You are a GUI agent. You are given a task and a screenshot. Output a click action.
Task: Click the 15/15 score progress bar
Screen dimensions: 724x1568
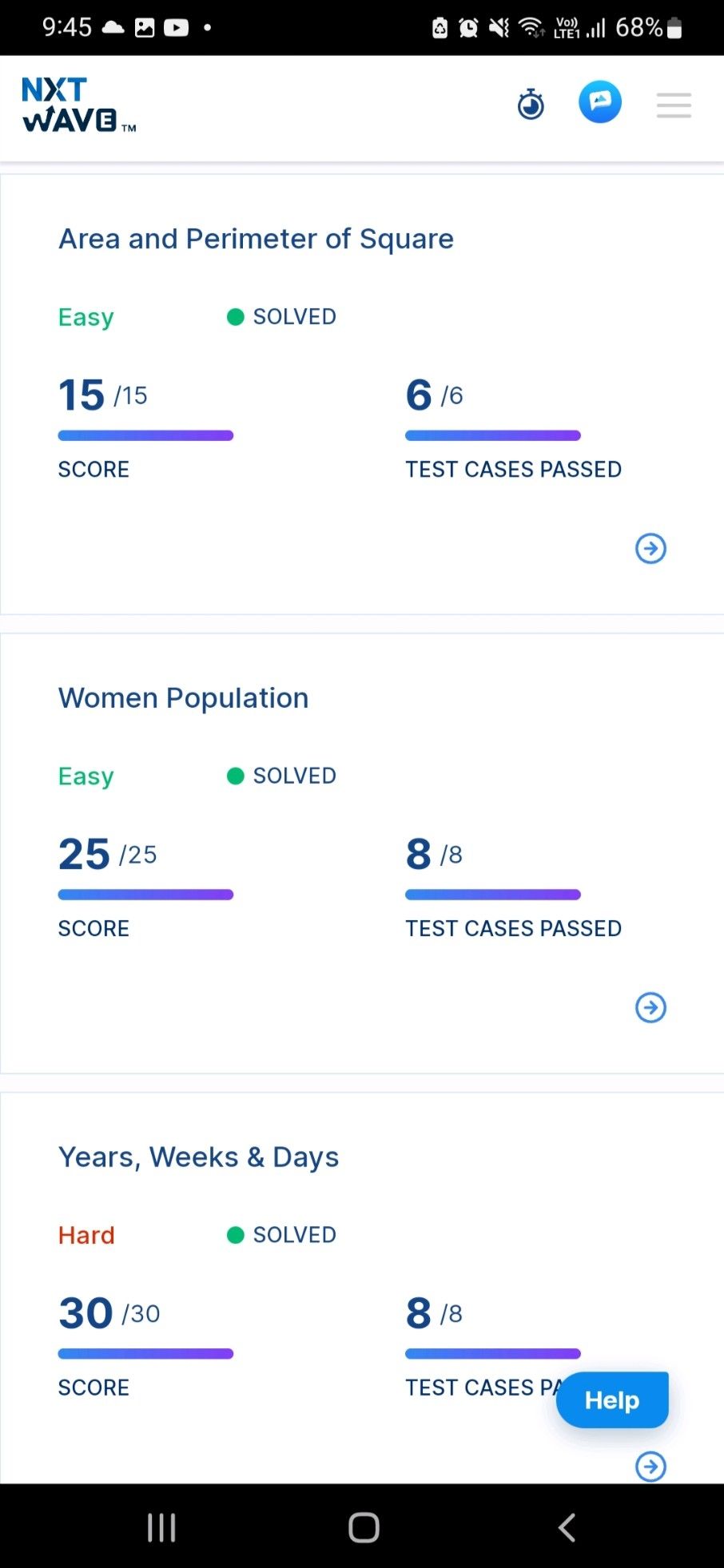(145, 435)
